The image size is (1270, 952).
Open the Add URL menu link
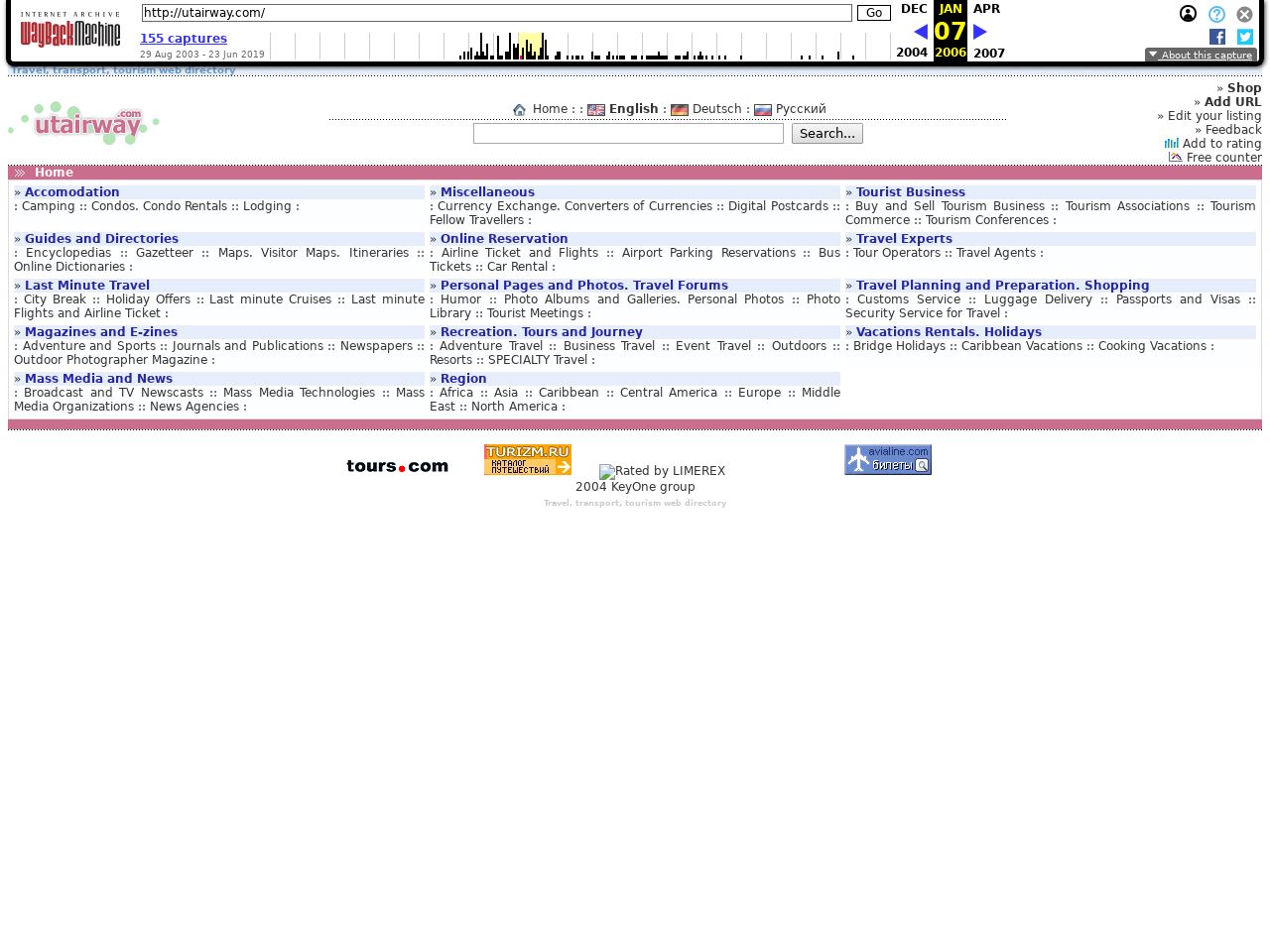[x=1232, y=102]
